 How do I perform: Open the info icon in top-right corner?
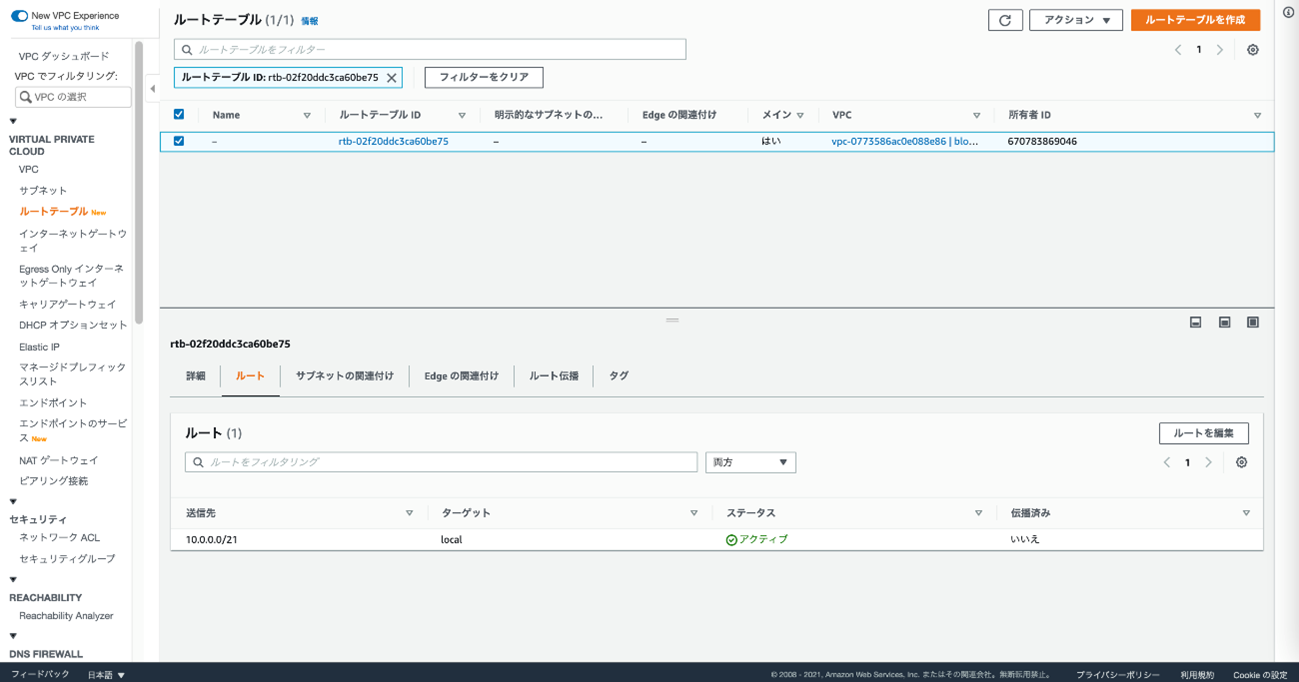[1288, 12]
